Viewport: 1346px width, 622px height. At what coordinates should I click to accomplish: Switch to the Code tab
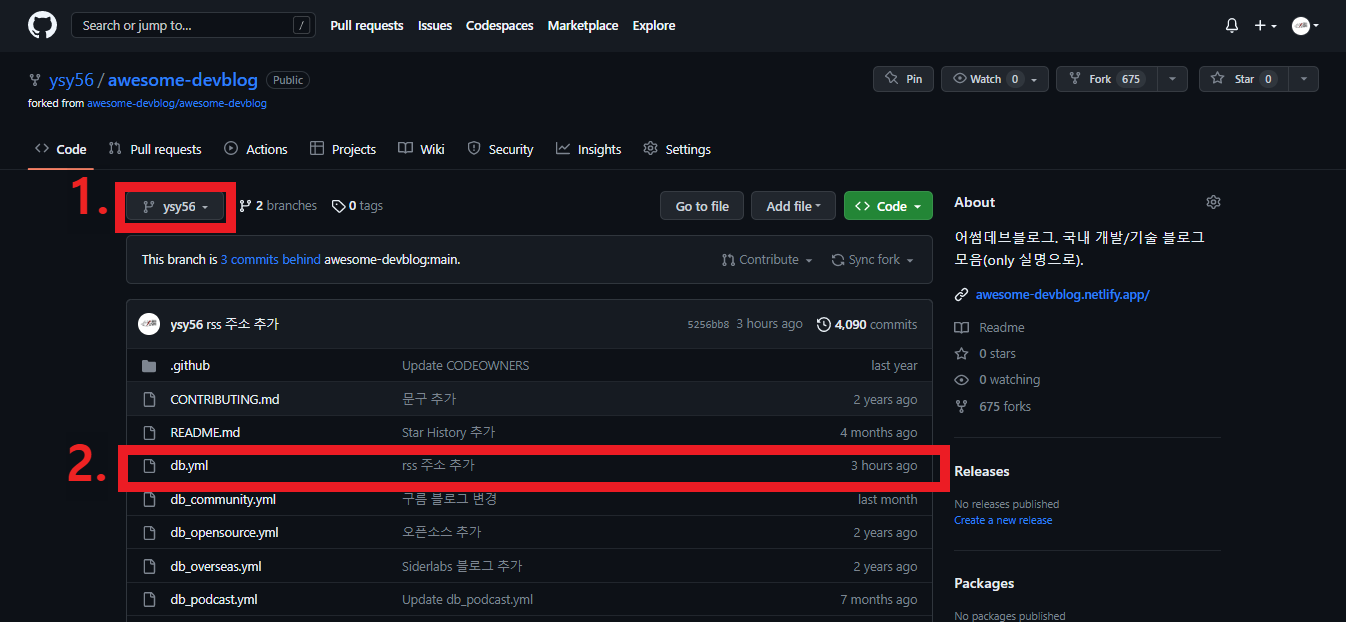click(61, 149)
